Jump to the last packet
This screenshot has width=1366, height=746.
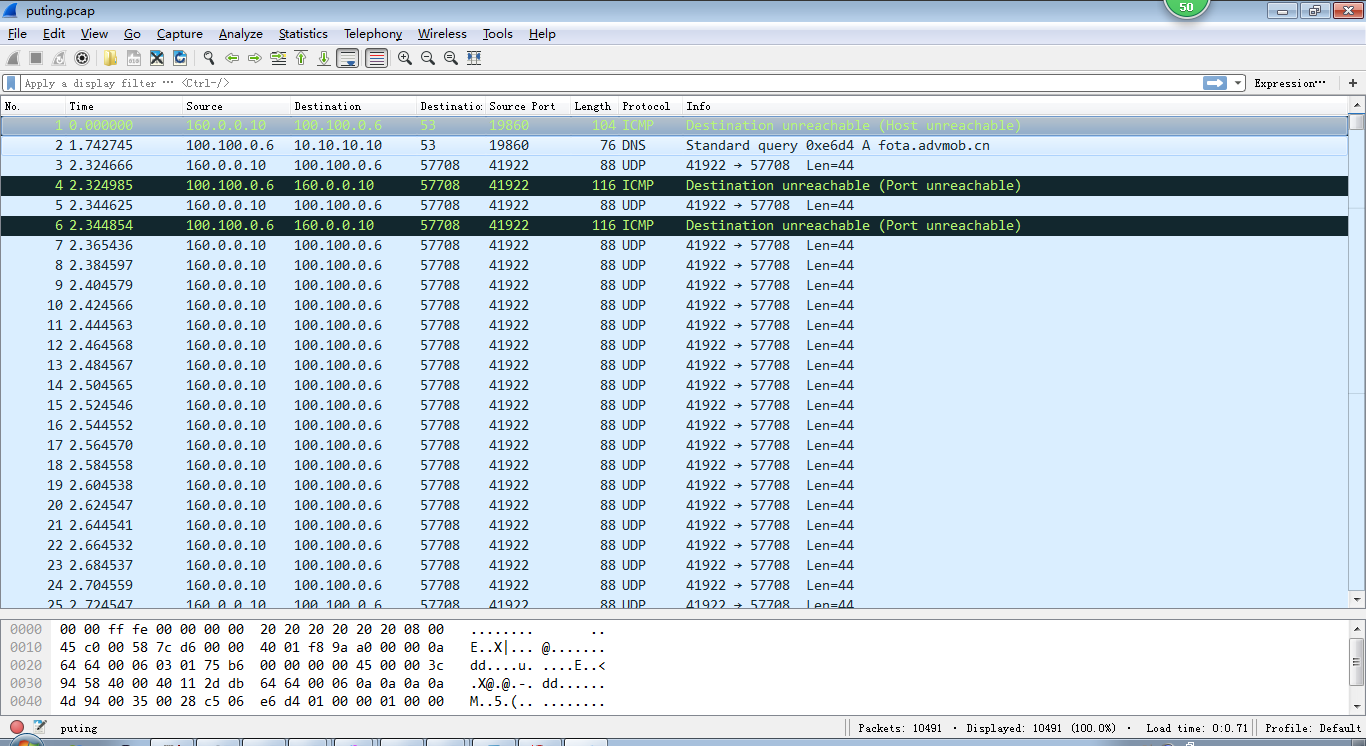(324, 58)
